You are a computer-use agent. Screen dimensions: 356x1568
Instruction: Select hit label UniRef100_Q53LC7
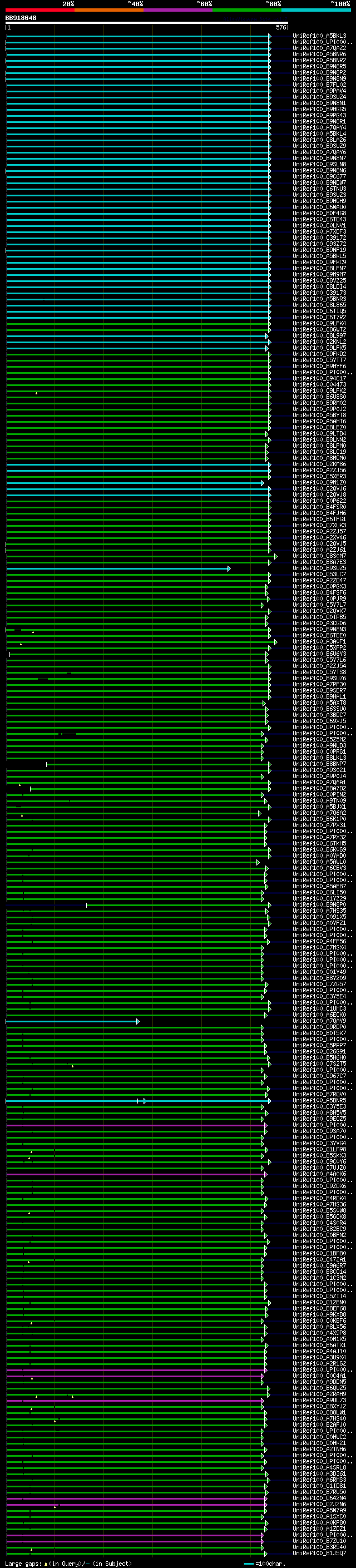pyautogui.click(x=319, y=574)
